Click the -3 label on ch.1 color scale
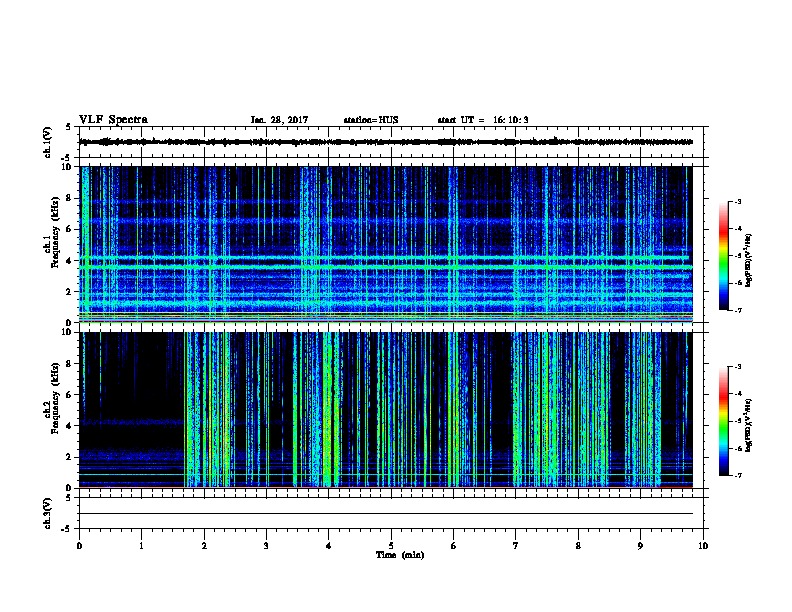The height and width of the screenshot is (612, 792). coord(737,201)
